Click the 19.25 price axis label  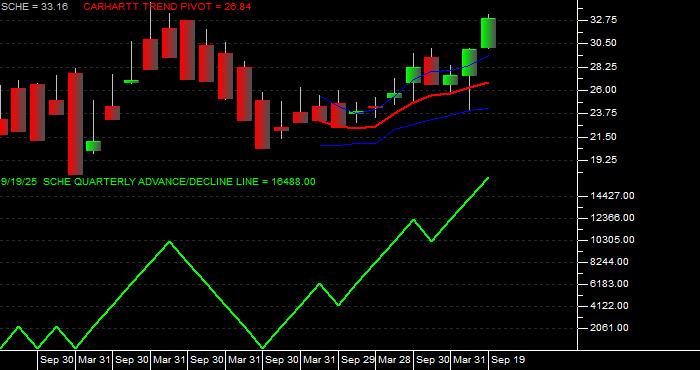pos(603,160)
